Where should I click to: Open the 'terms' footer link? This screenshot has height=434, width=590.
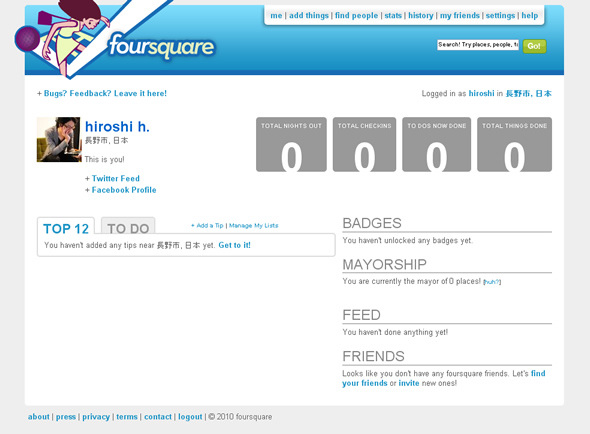tap(127, 417)
